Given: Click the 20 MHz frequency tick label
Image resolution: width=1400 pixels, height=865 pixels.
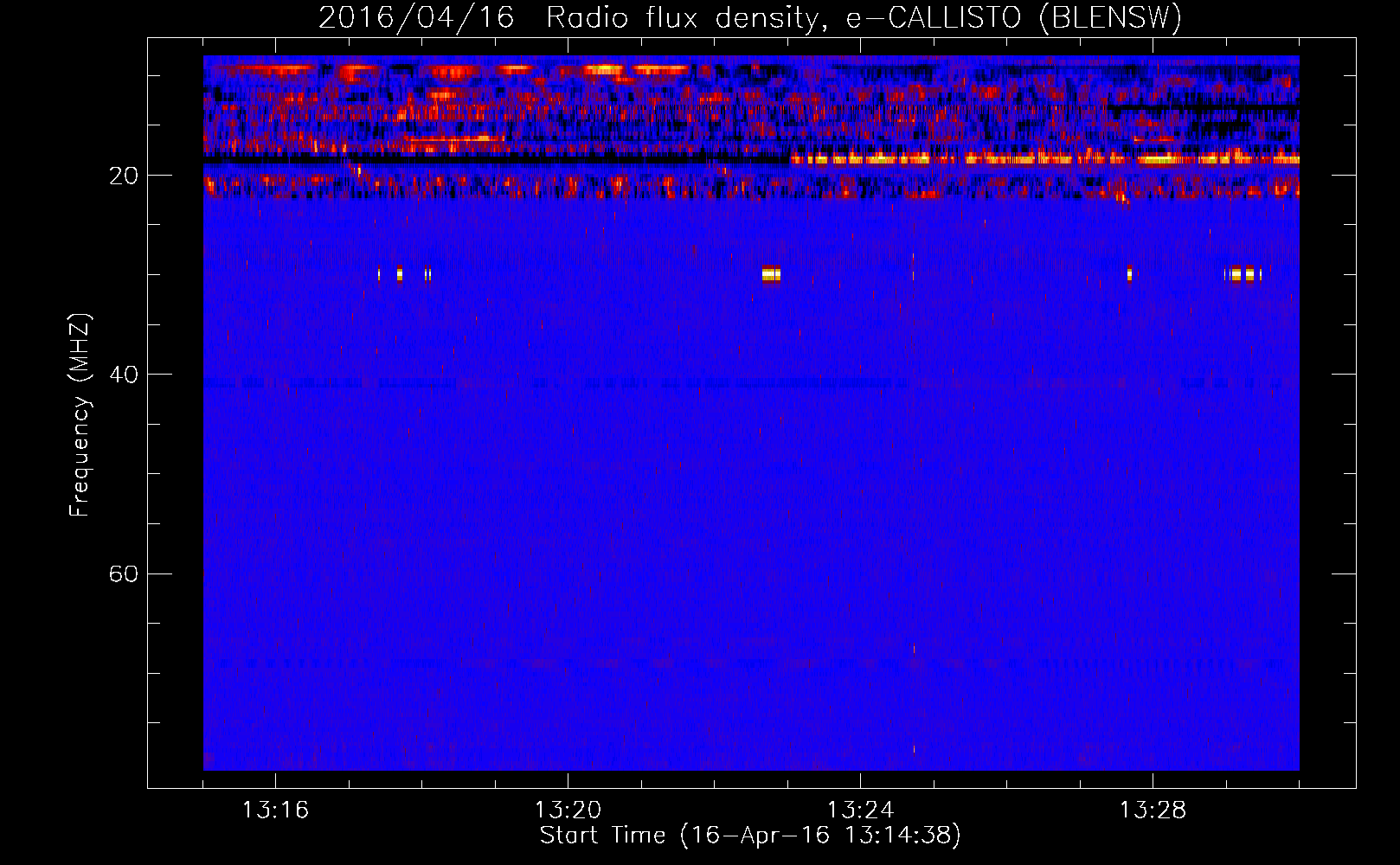Looking at the screenshot, I should pos(123,176).
